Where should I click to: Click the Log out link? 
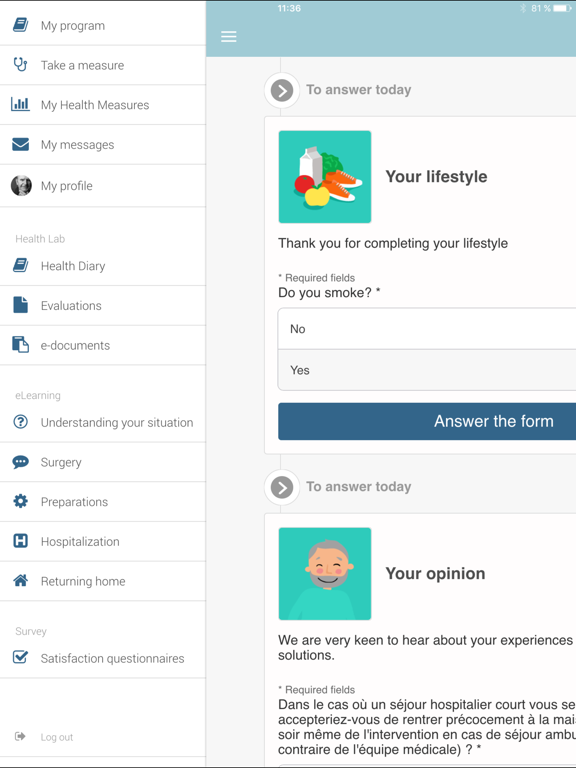[x=56, y=737]
